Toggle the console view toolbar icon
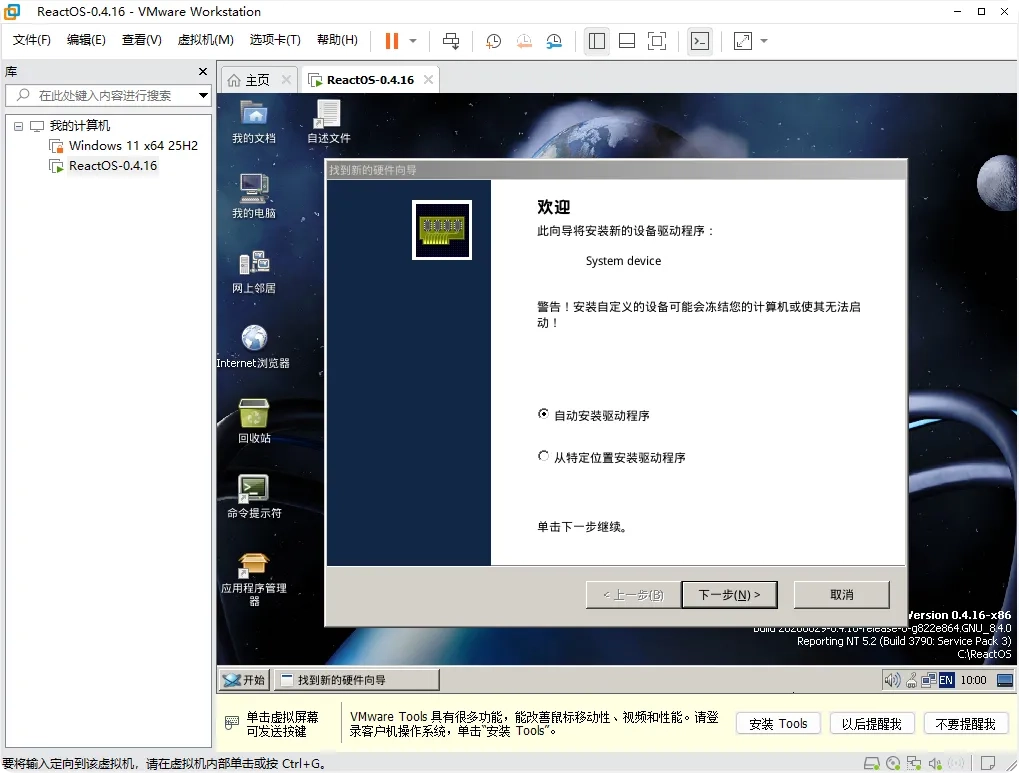This screenshot has height=773, width=1019. click(x=700, y=41)
